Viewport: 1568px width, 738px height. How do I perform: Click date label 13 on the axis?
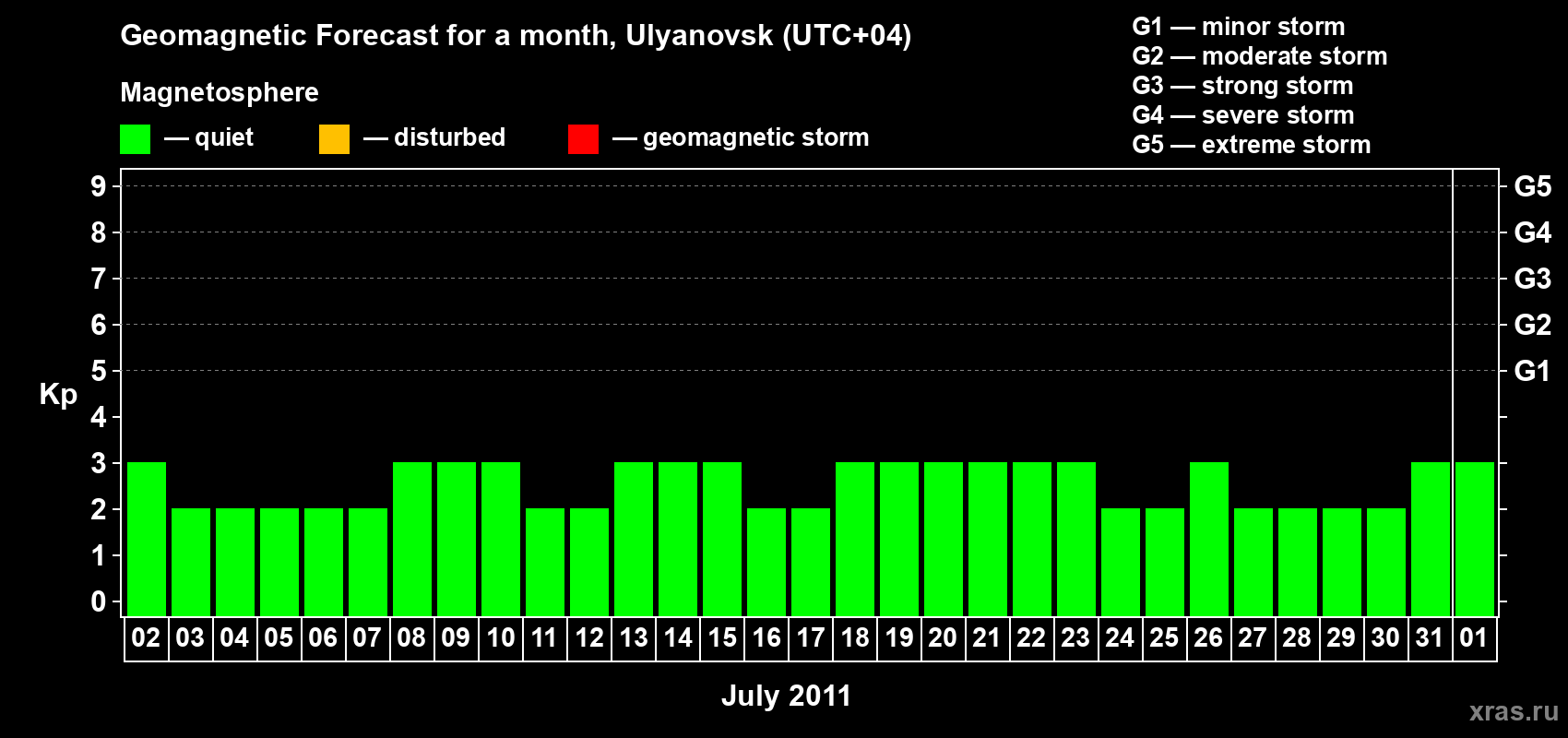pos(633,637)
